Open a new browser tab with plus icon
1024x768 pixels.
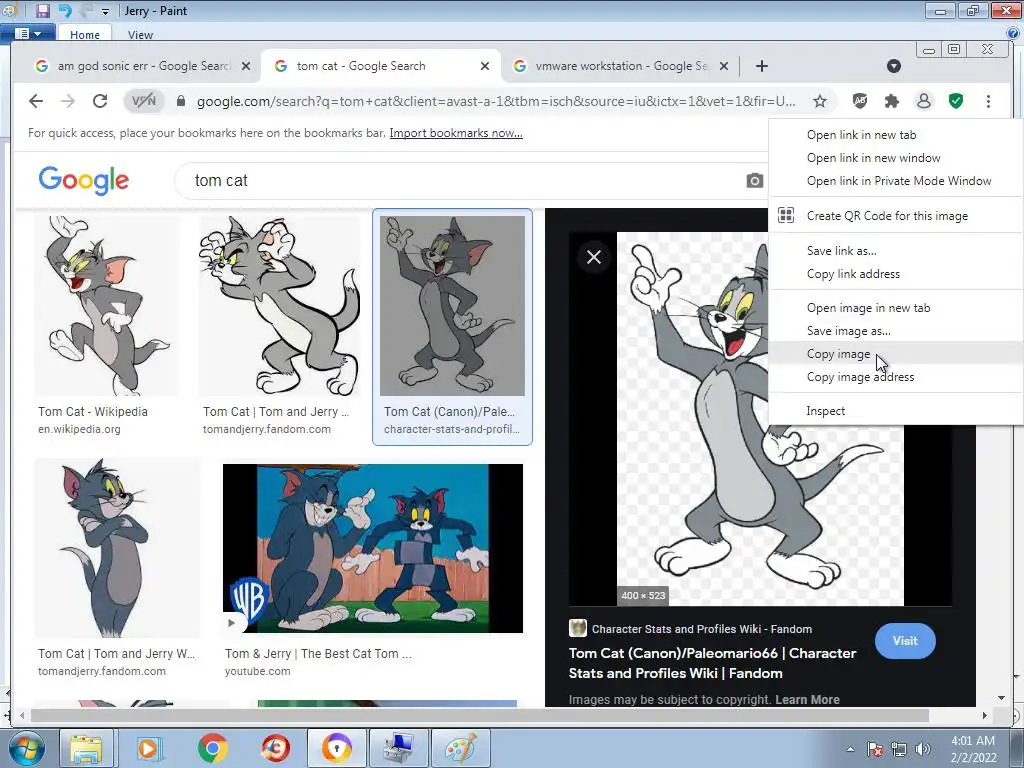pos(761,66)
